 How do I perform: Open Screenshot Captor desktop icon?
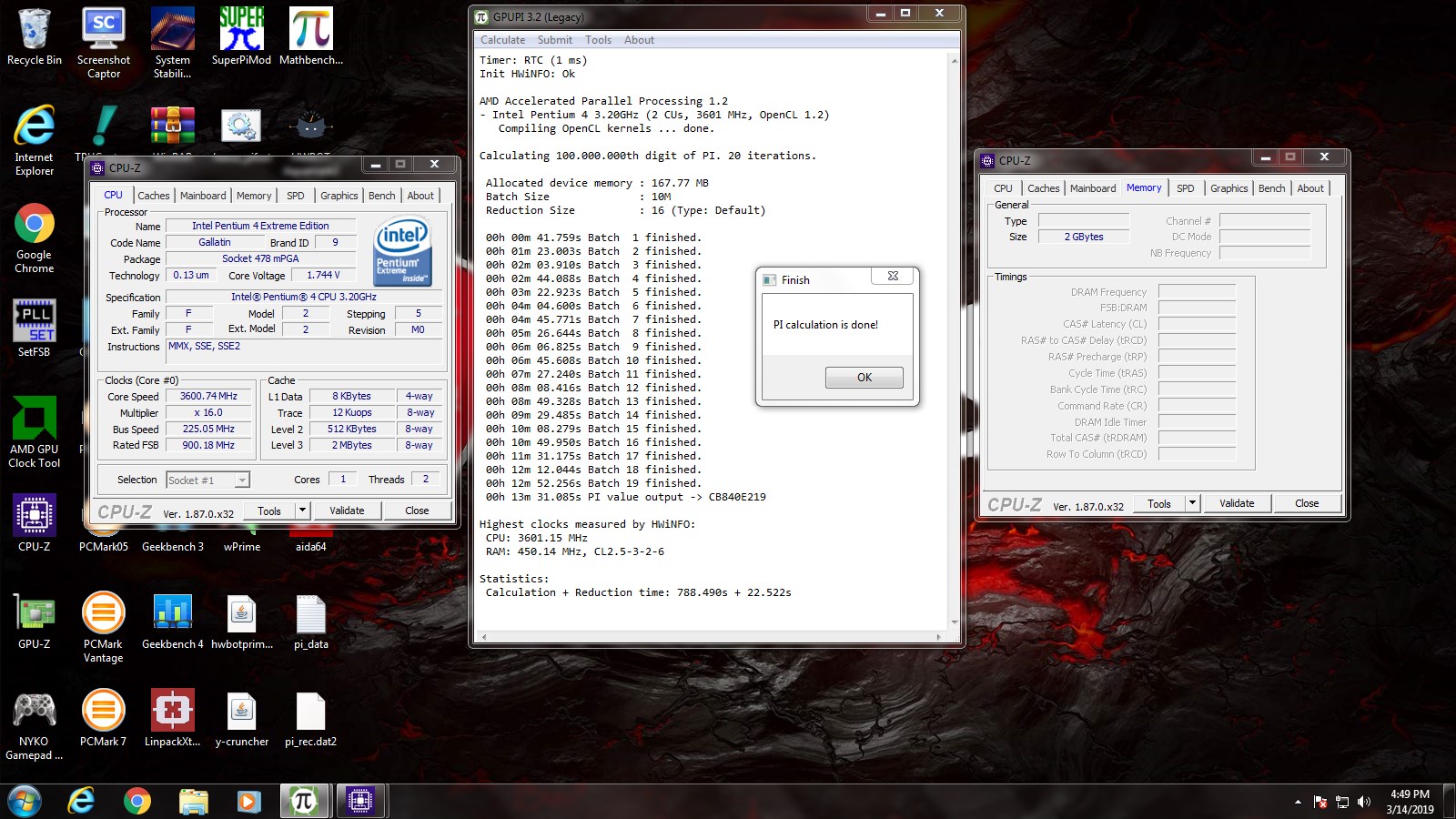[x=104, y=44]
